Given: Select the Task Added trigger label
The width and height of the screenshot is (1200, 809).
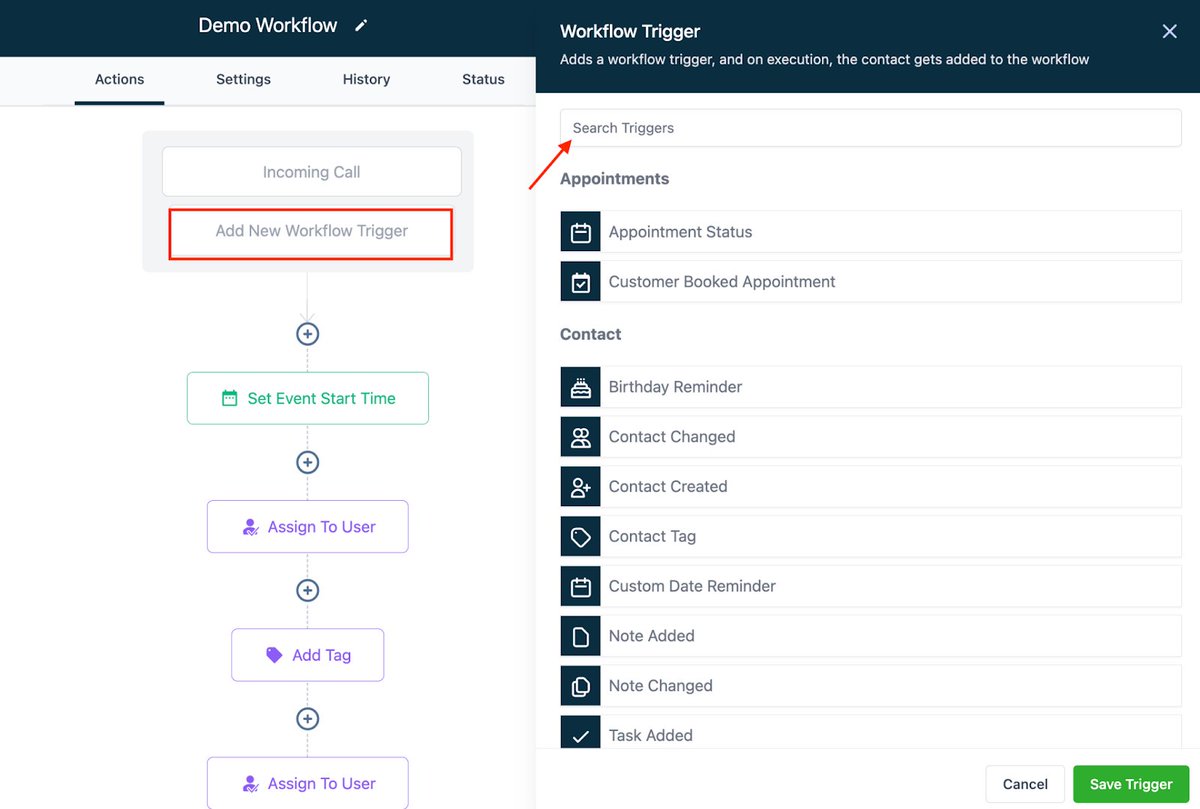Looking at the screenshot, I should [x=650, y=735].
